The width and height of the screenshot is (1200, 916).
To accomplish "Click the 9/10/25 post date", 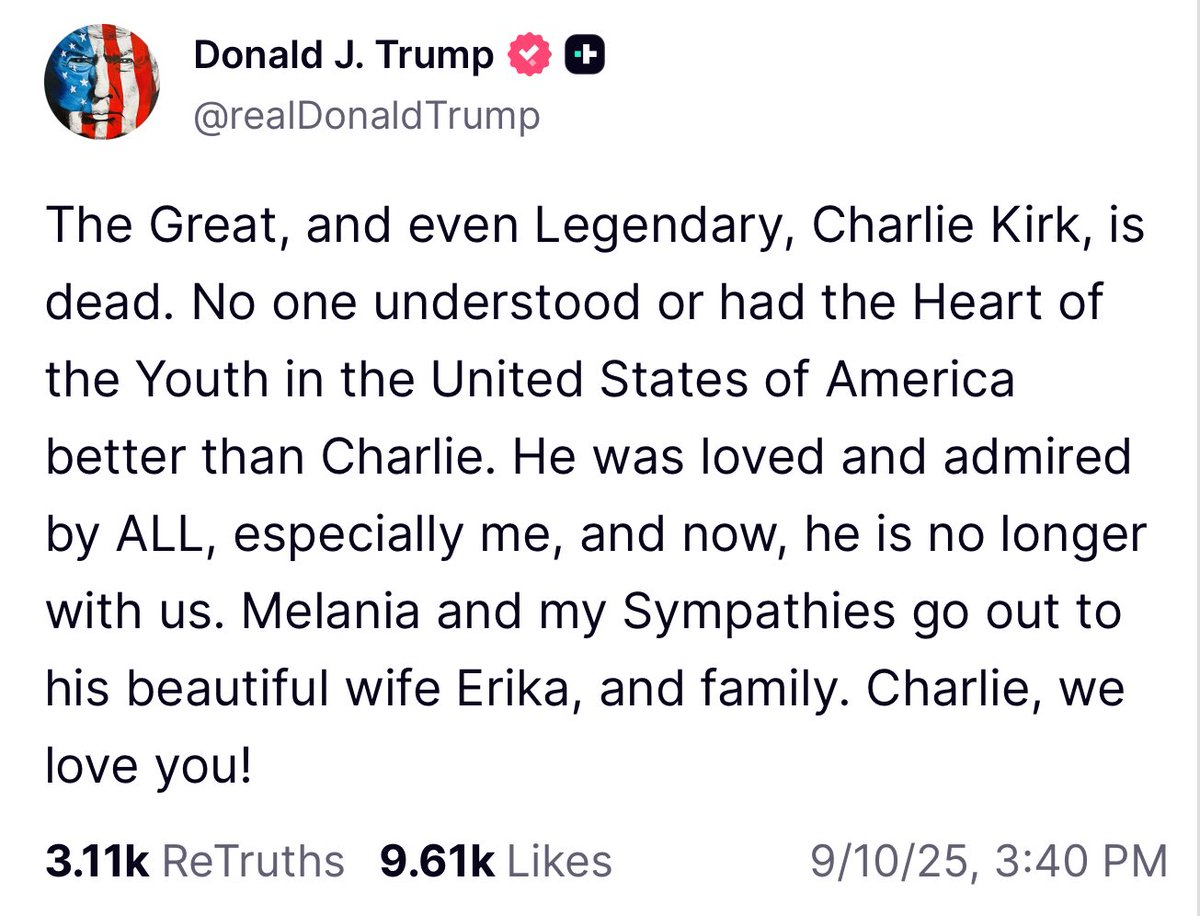I will (x=879, y=861).
